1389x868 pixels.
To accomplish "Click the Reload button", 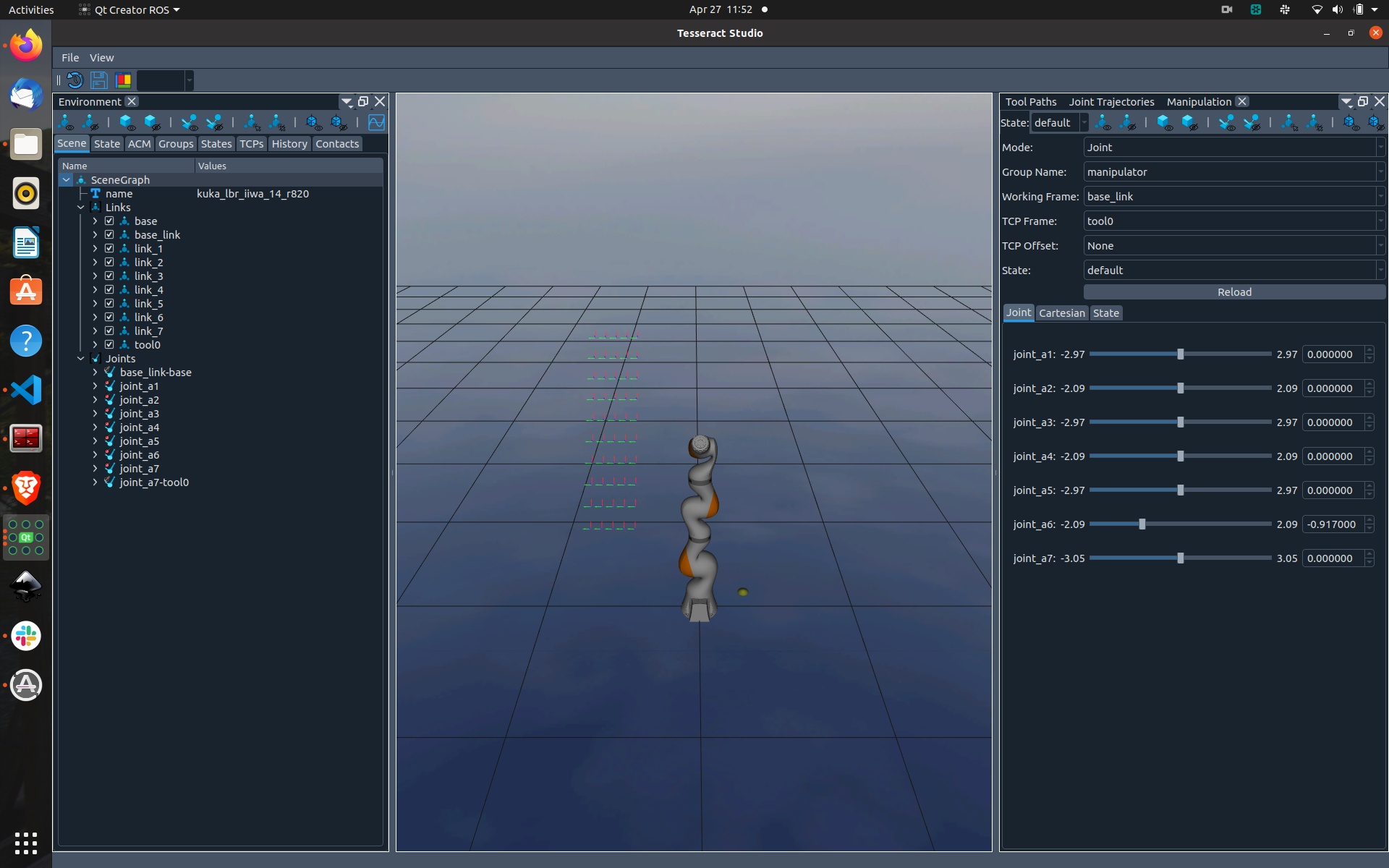I will coord(1234,292).
